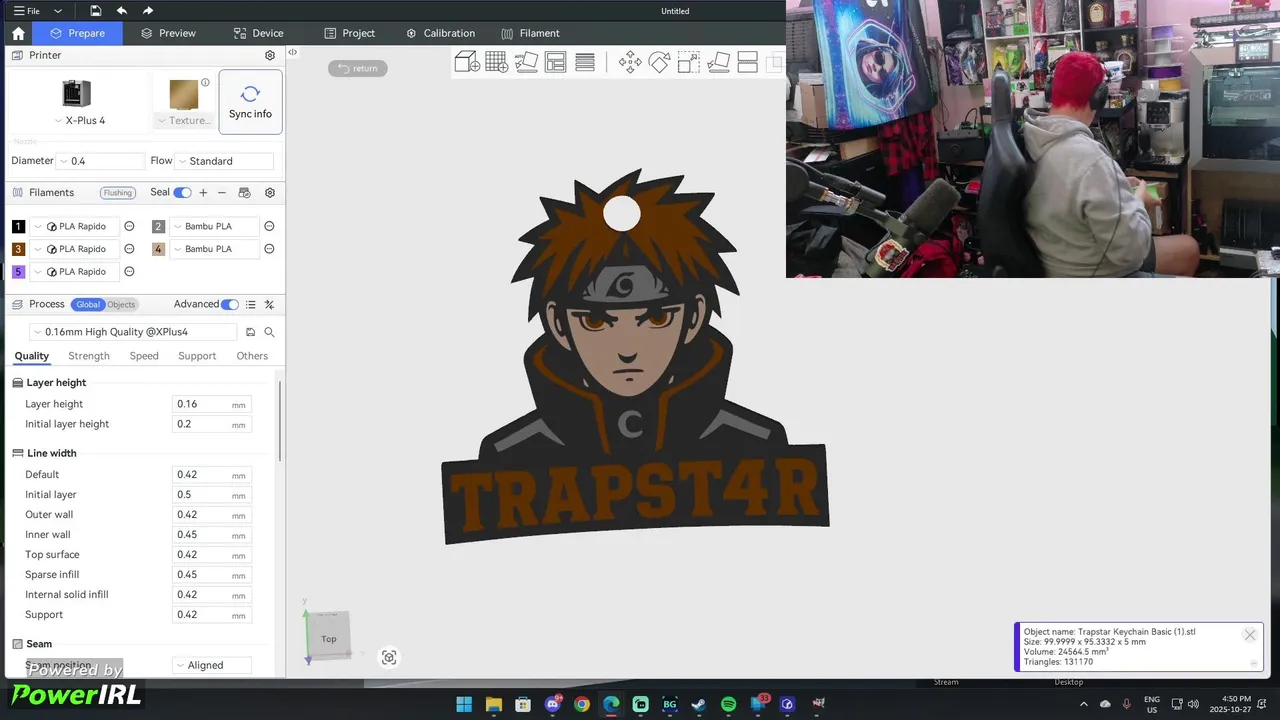Save the process preset icon
The image size is (1280, 720).
tap(251, 332)
